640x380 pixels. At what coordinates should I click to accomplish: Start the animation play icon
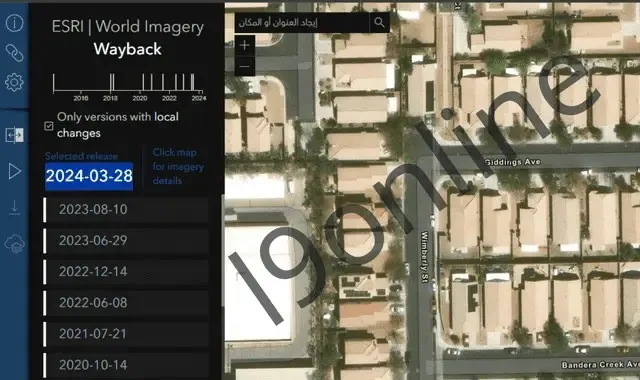coord(14,171)
